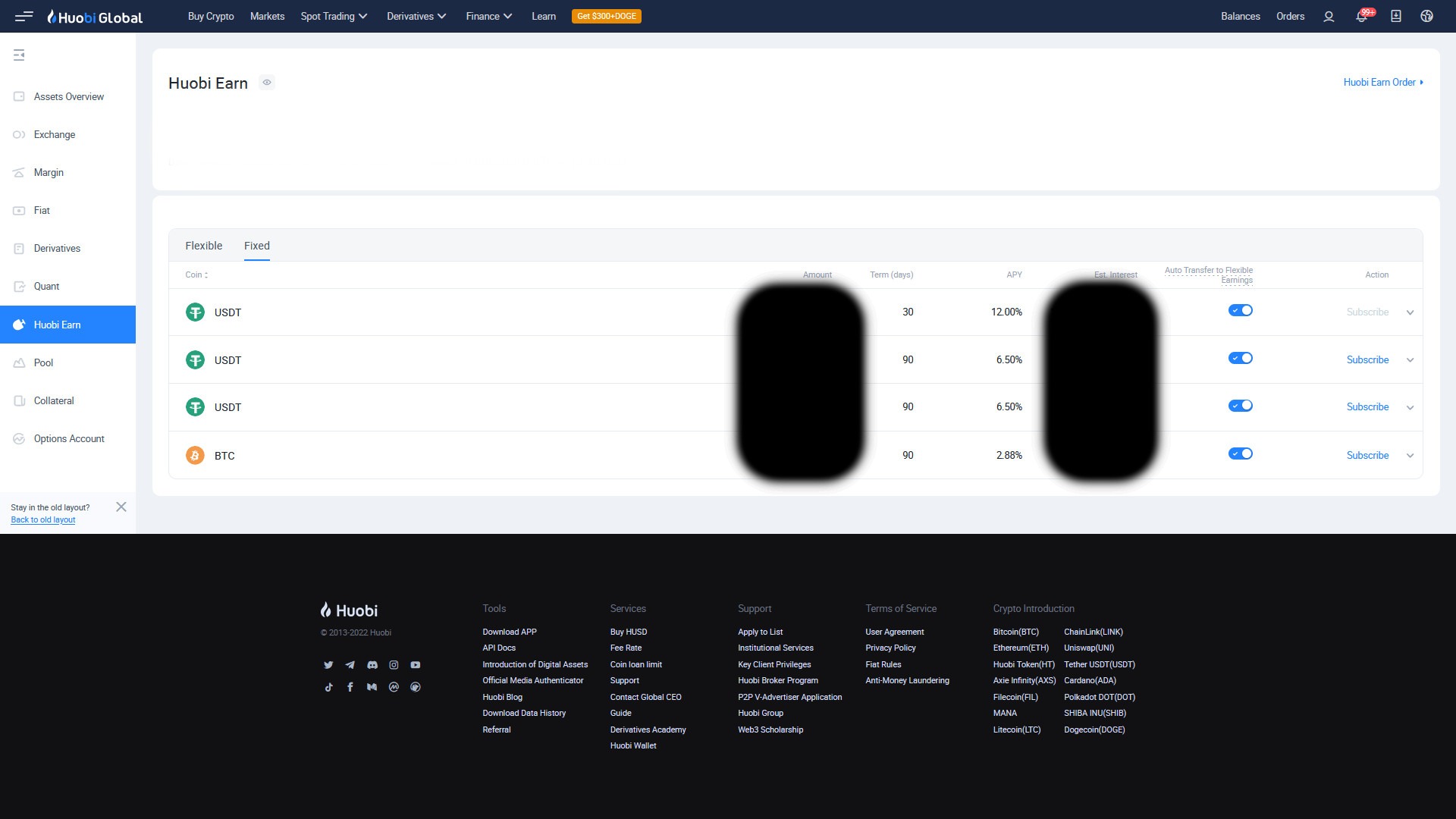Click Back to old layout link
The image size is (1456, 819).
43,519
